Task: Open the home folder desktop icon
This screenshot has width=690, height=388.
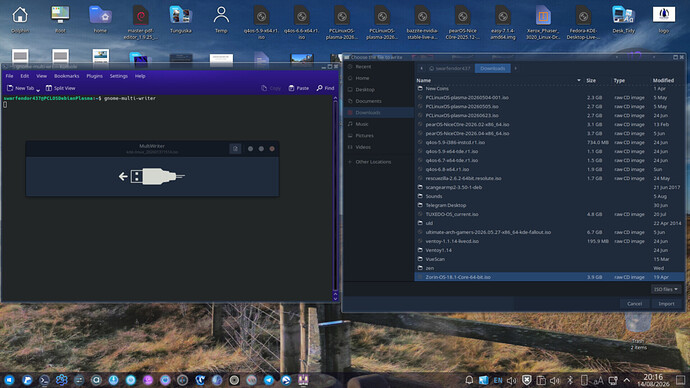Action: [x=100, y=19]
